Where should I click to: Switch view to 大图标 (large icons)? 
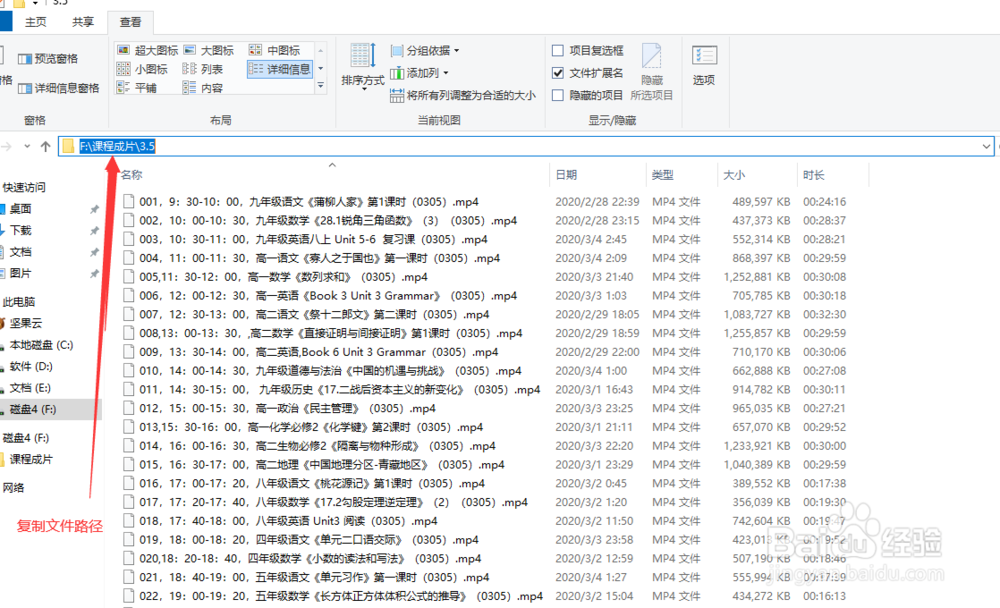click(x=215, y=49)
